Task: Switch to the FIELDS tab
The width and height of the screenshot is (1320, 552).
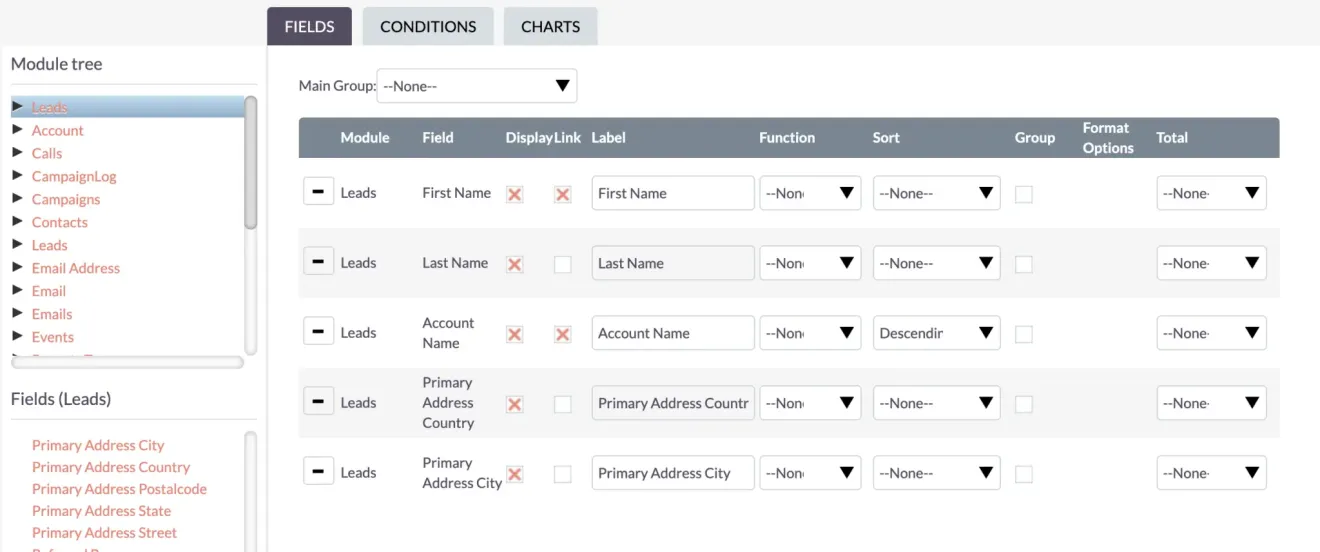Action: click(309, 27)
